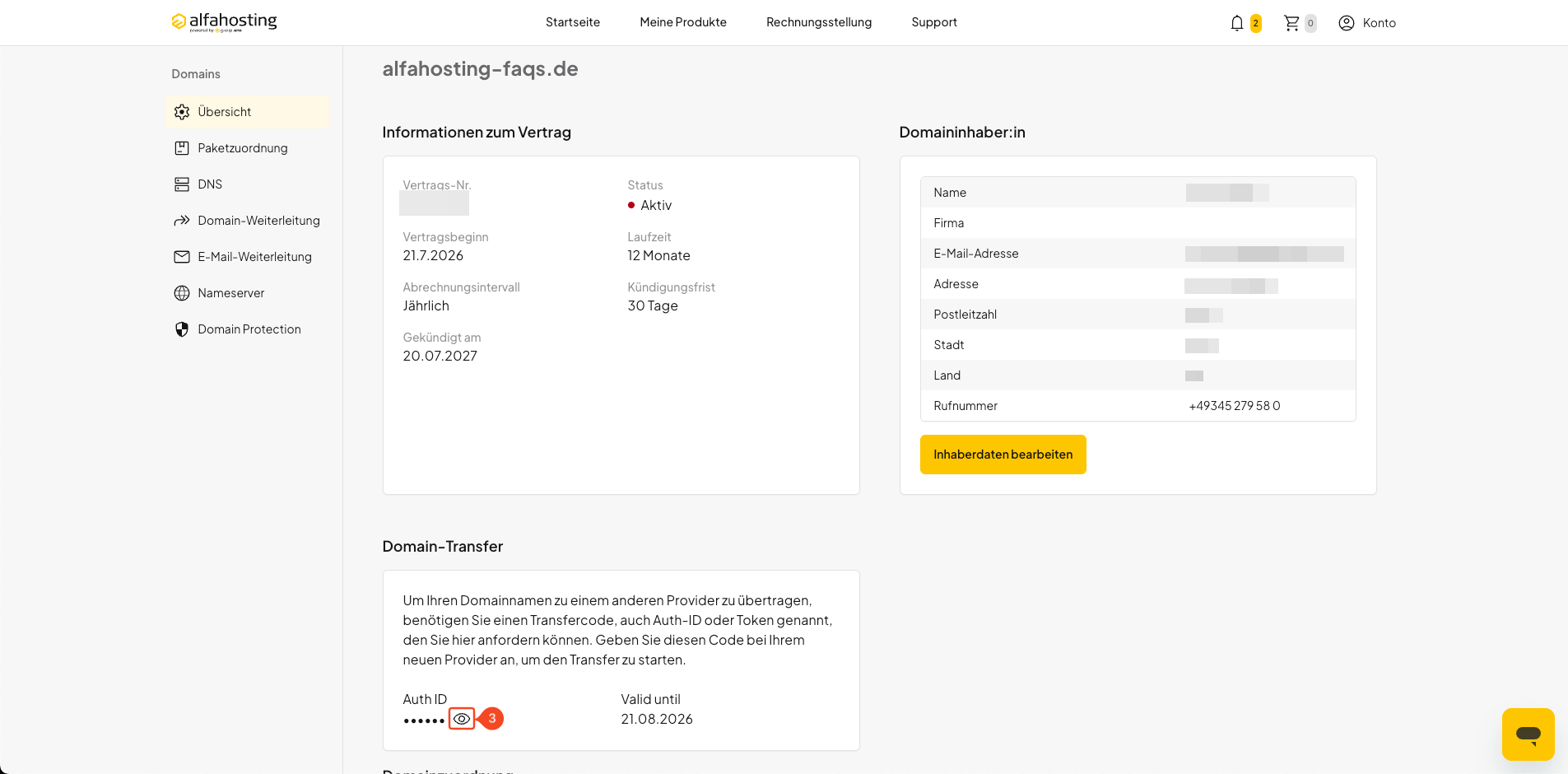This screenshot has height=774, width=1568.
Task: Open the DNS sidebar entry
Action: [247, 184]
